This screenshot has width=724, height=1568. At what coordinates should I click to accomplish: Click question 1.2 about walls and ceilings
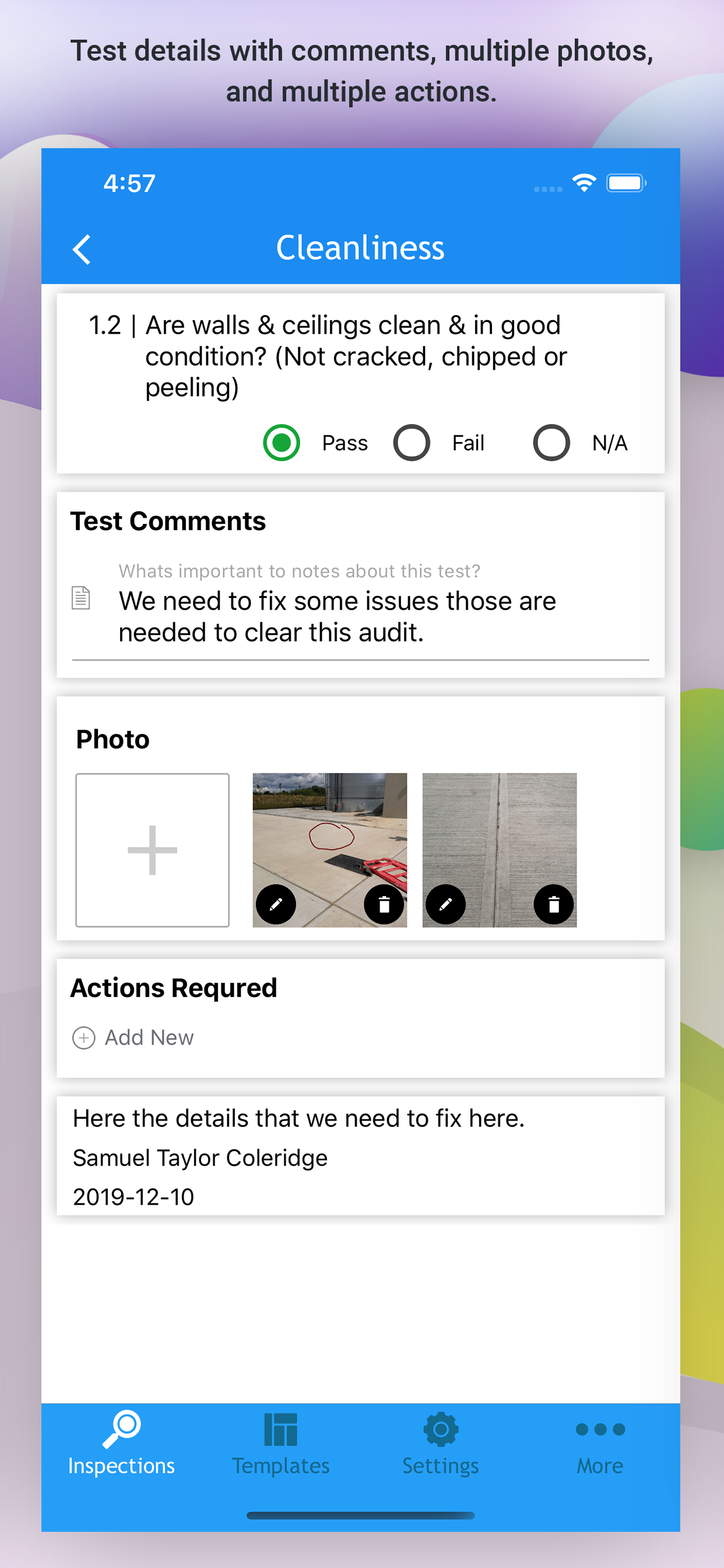coord(328,356)
